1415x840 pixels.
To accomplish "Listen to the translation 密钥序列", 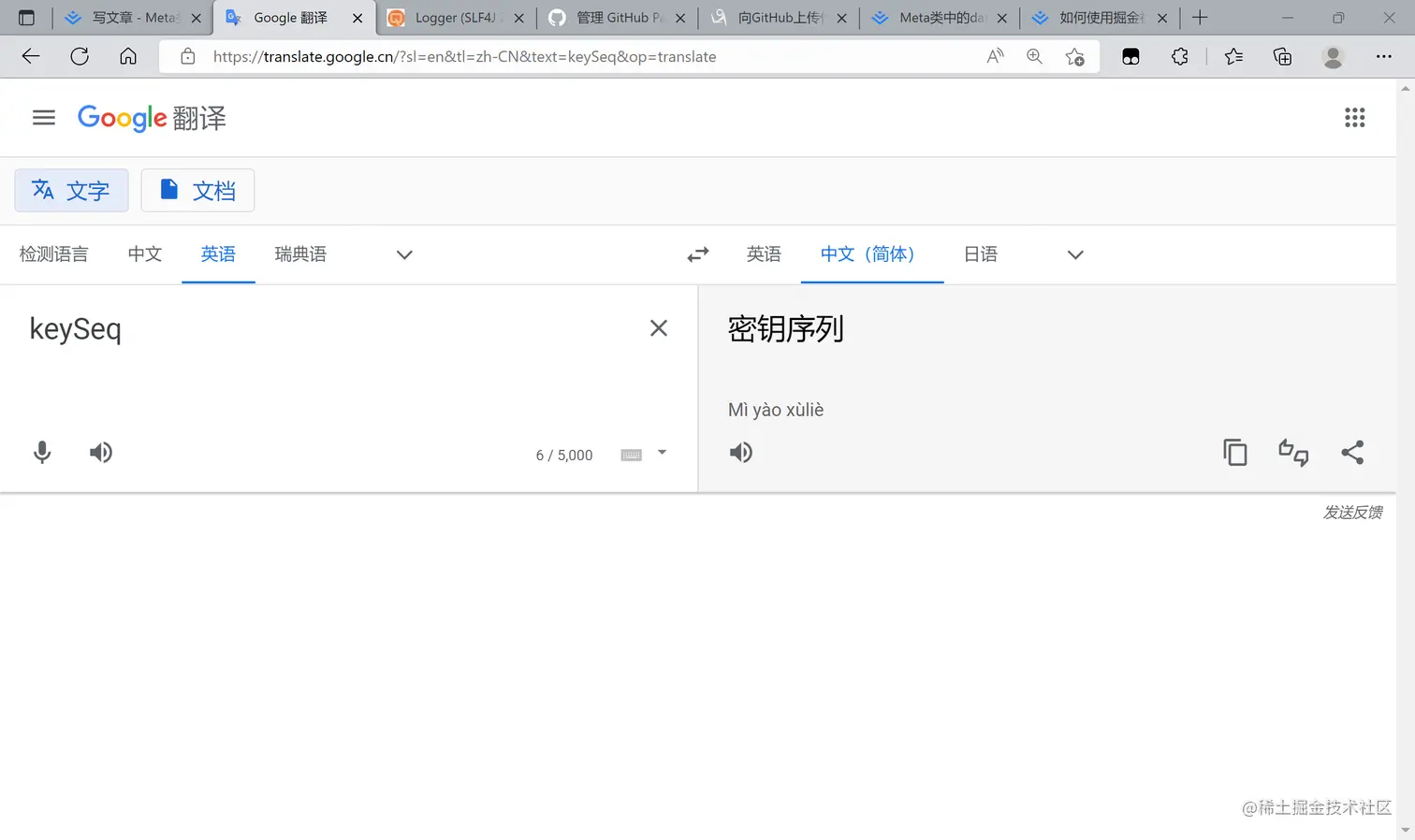I will click(x=741, y=453).
